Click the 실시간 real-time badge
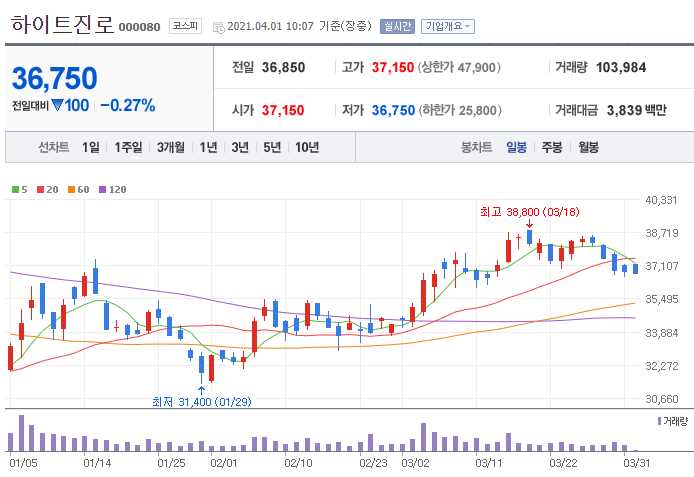 coord(397,26)
